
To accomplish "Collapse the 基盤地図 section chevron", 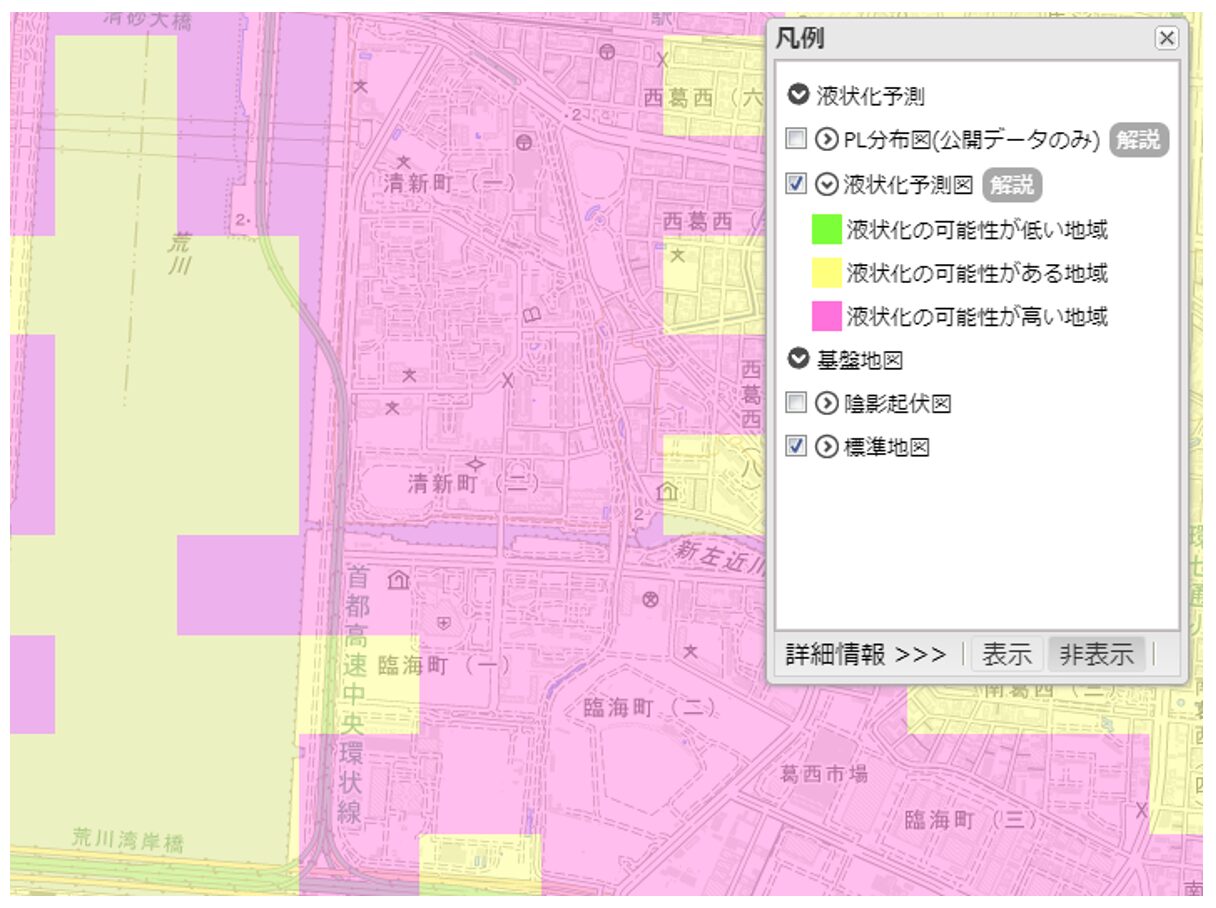I will pos(797,360).
